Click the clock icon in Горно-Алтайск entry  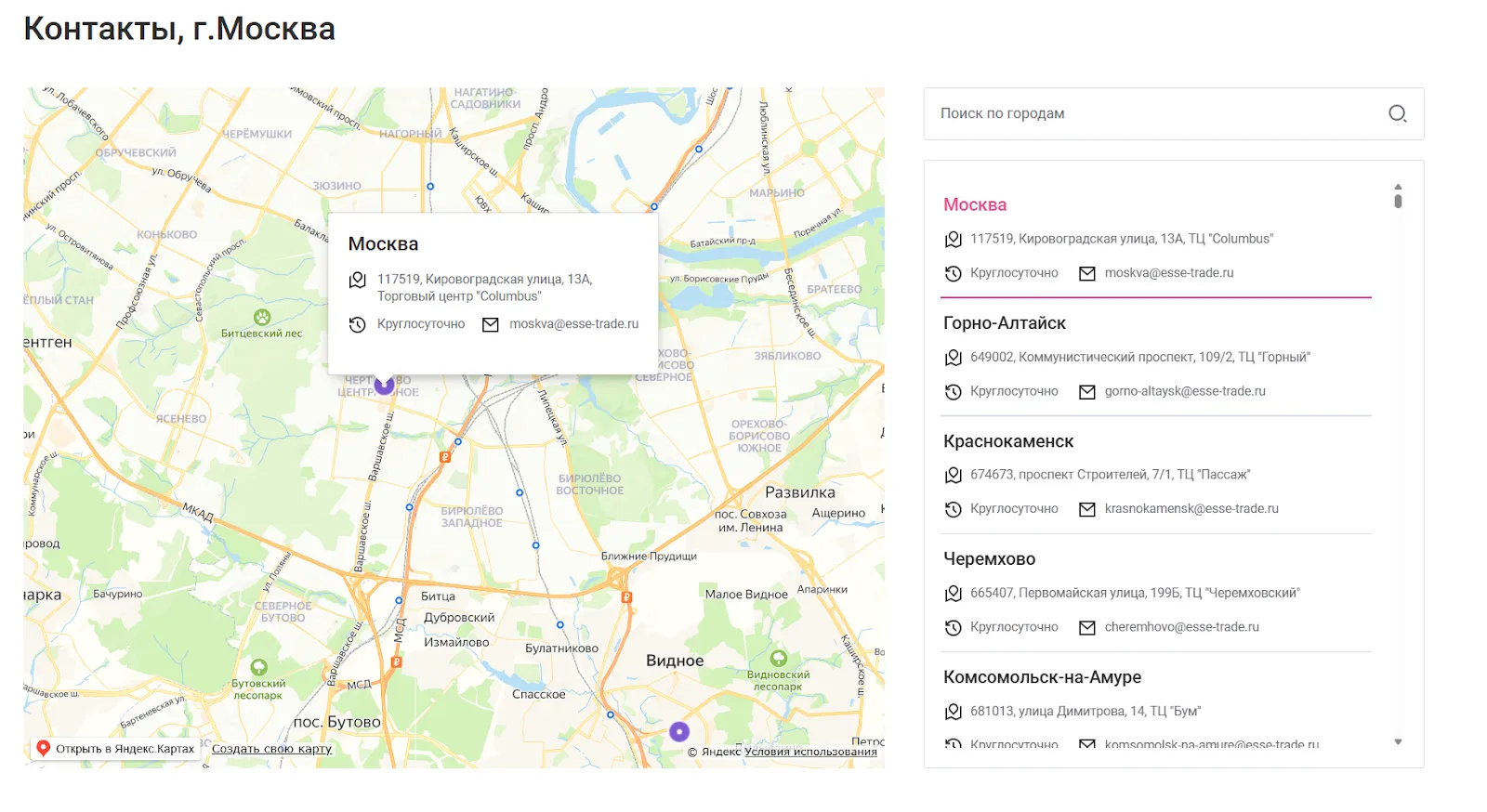953,391
